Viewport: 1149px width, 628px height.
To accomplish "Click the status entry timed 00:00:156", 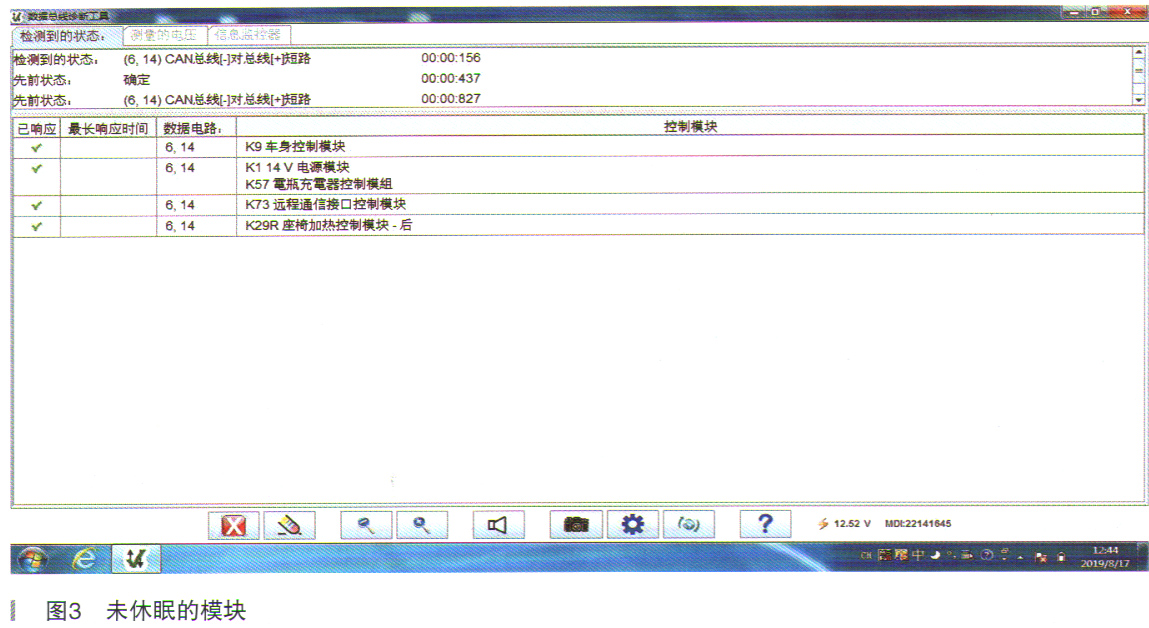I will (247, 58).
